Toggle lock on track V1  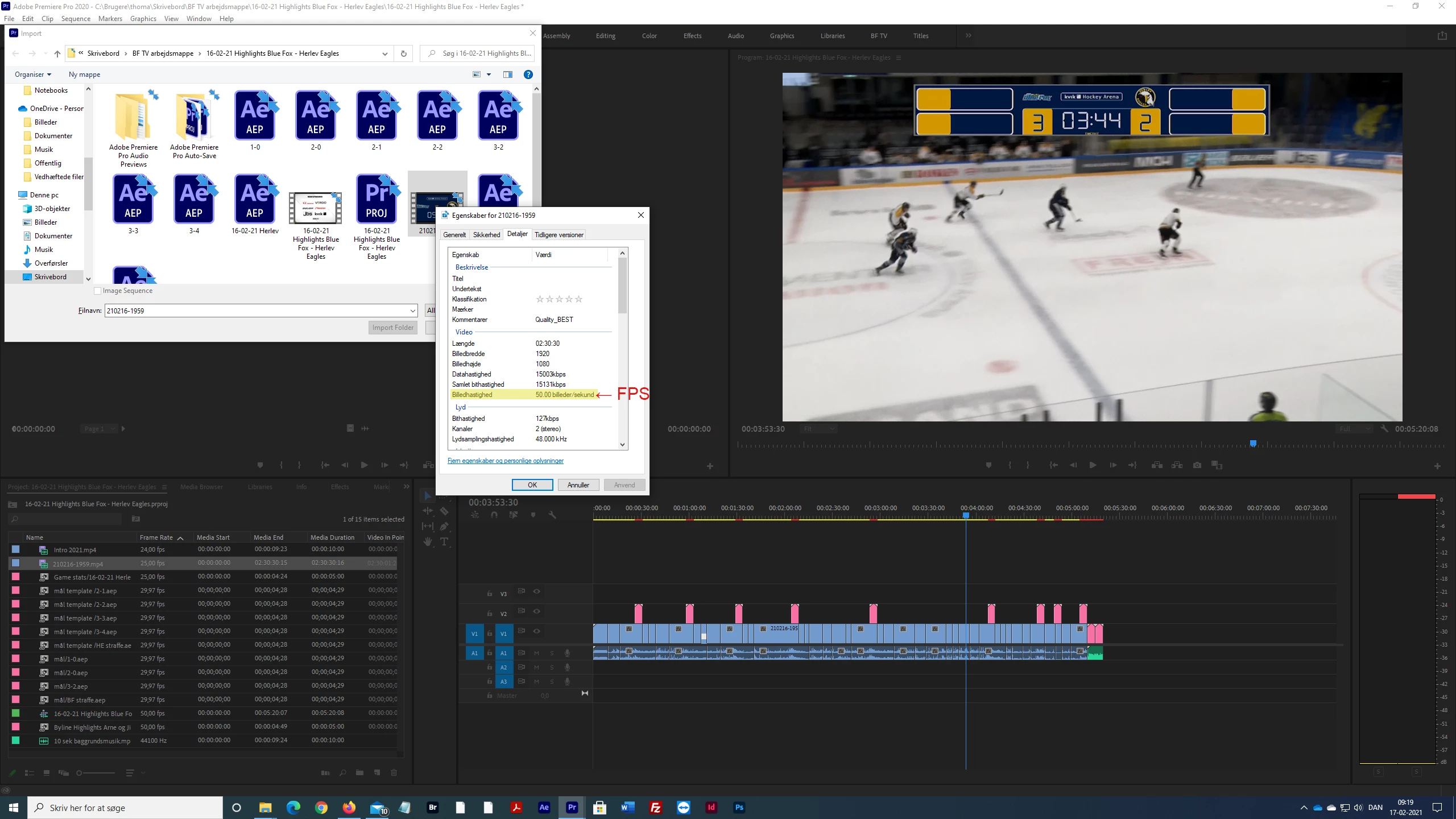pos(489,633)
